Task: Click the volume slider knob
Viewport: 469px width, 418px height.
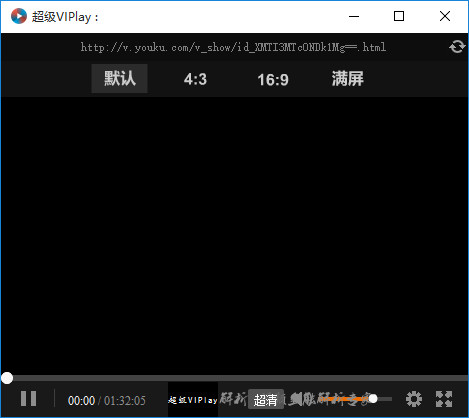Action: (373, 398)
